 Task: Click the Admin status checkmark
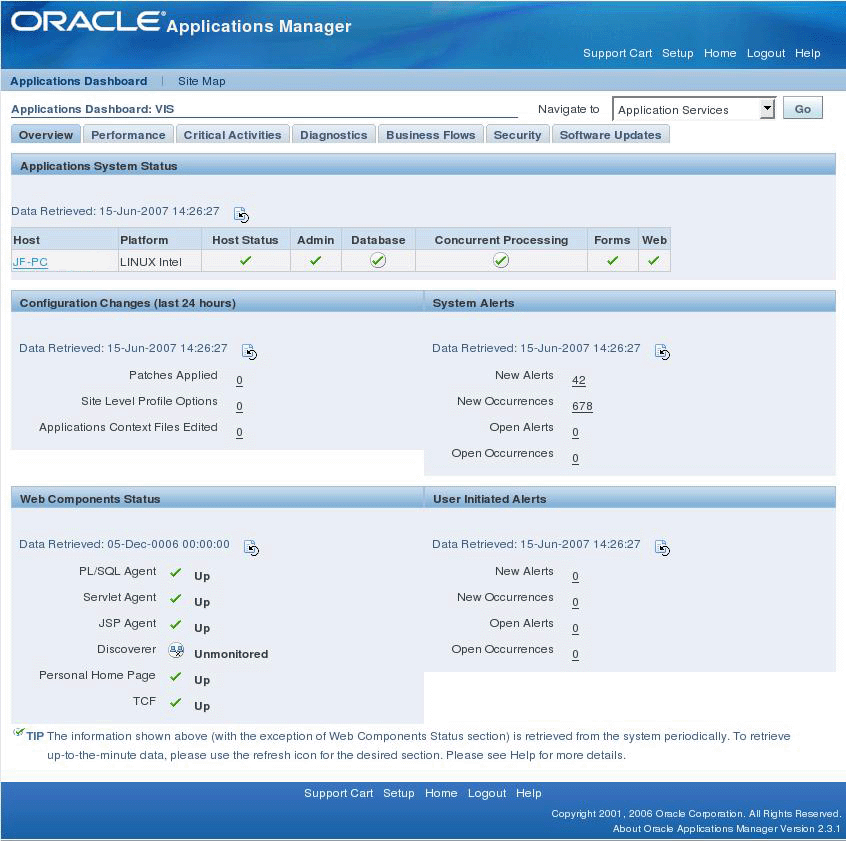316,261
